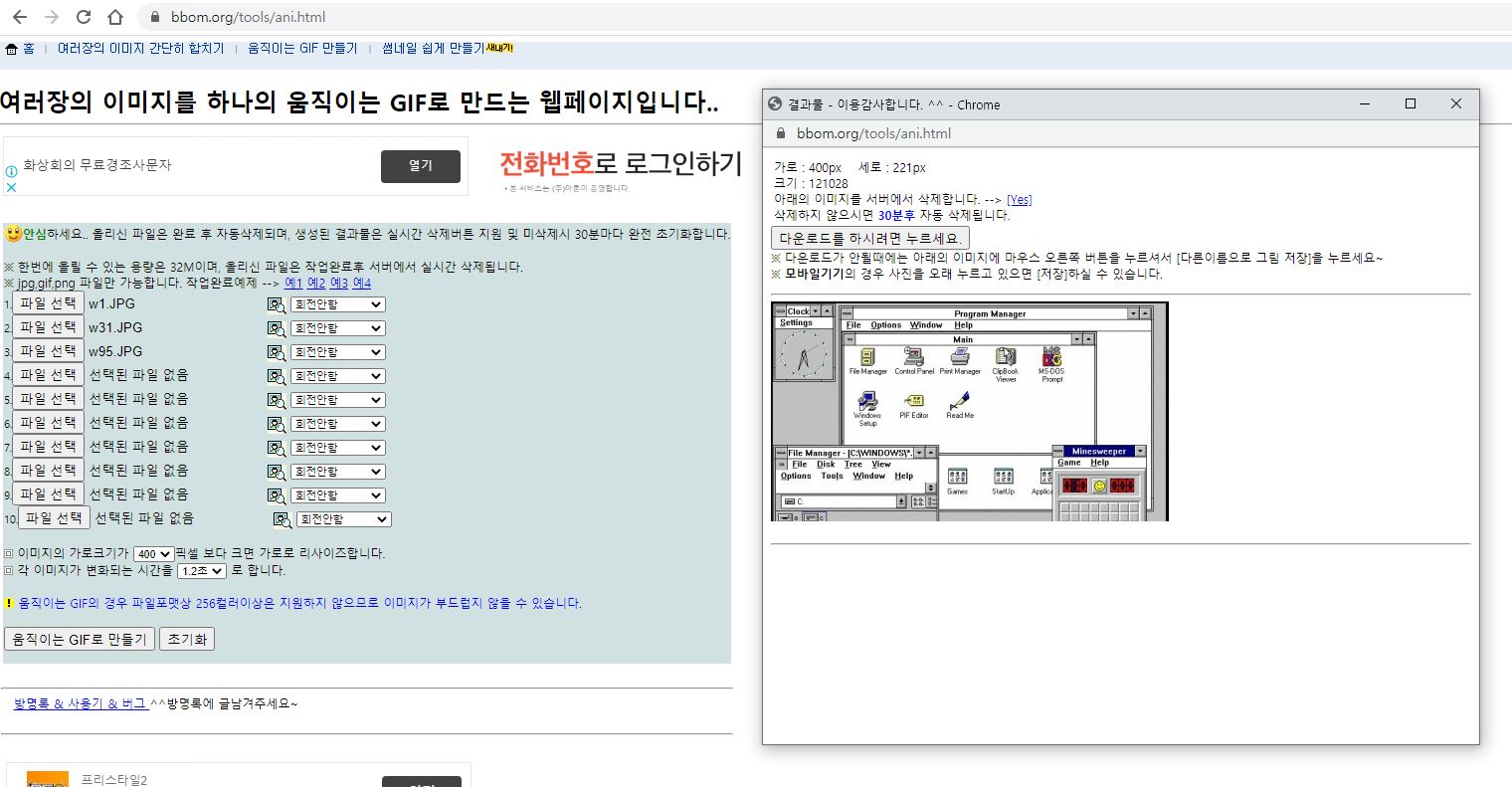The height and width of the screenshot is (787, 1512).
Task: Click the 30분후 text in the popup
Action: [897, 215]
